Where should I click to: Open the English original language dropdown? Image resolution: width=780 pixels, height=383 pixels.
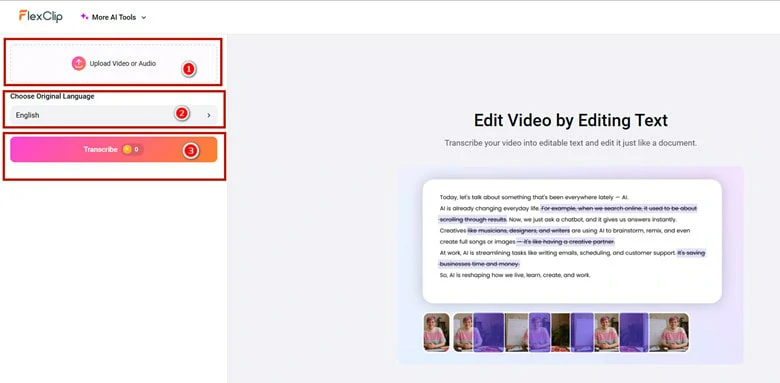point(113,115)
